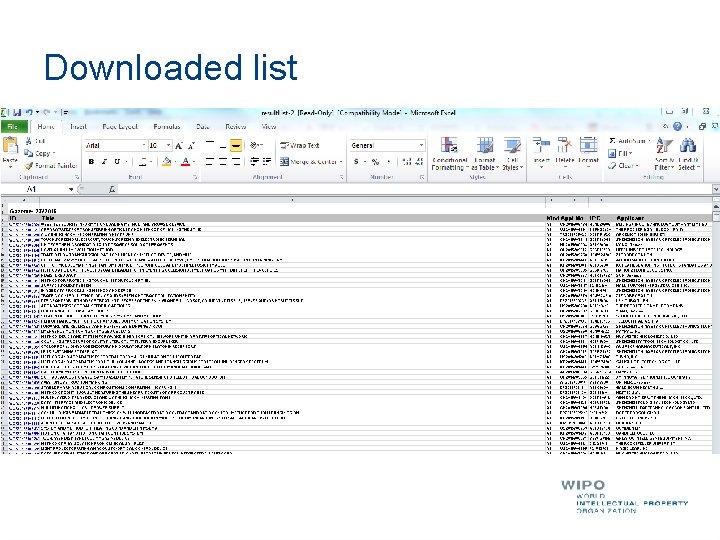Click the Redo arrow icon

click(46, 112)
